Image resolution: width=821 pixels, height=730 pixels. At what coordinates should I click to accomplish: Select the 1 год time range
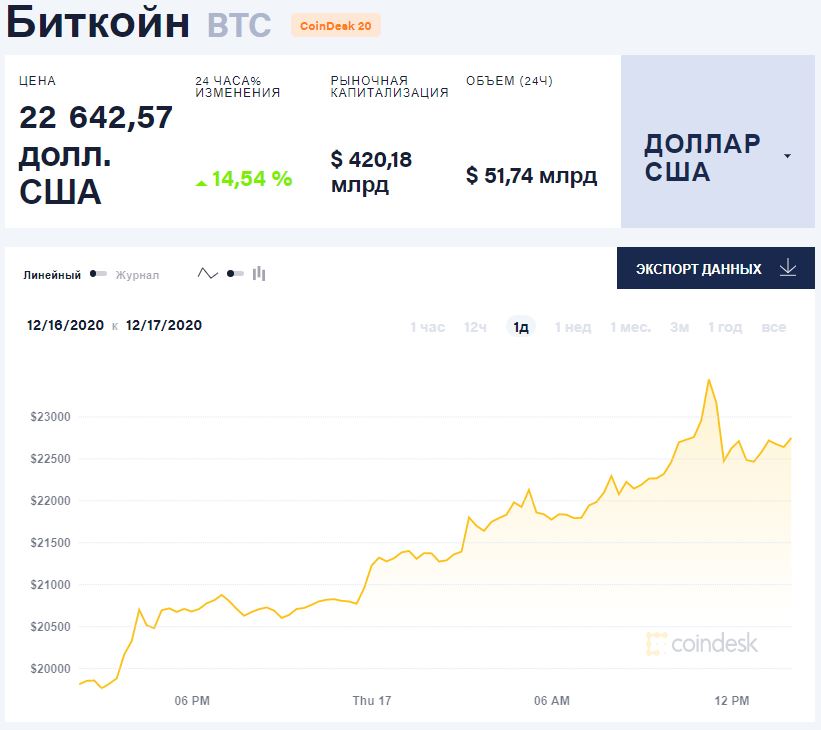pyautogui.click(x=725, y=327)
